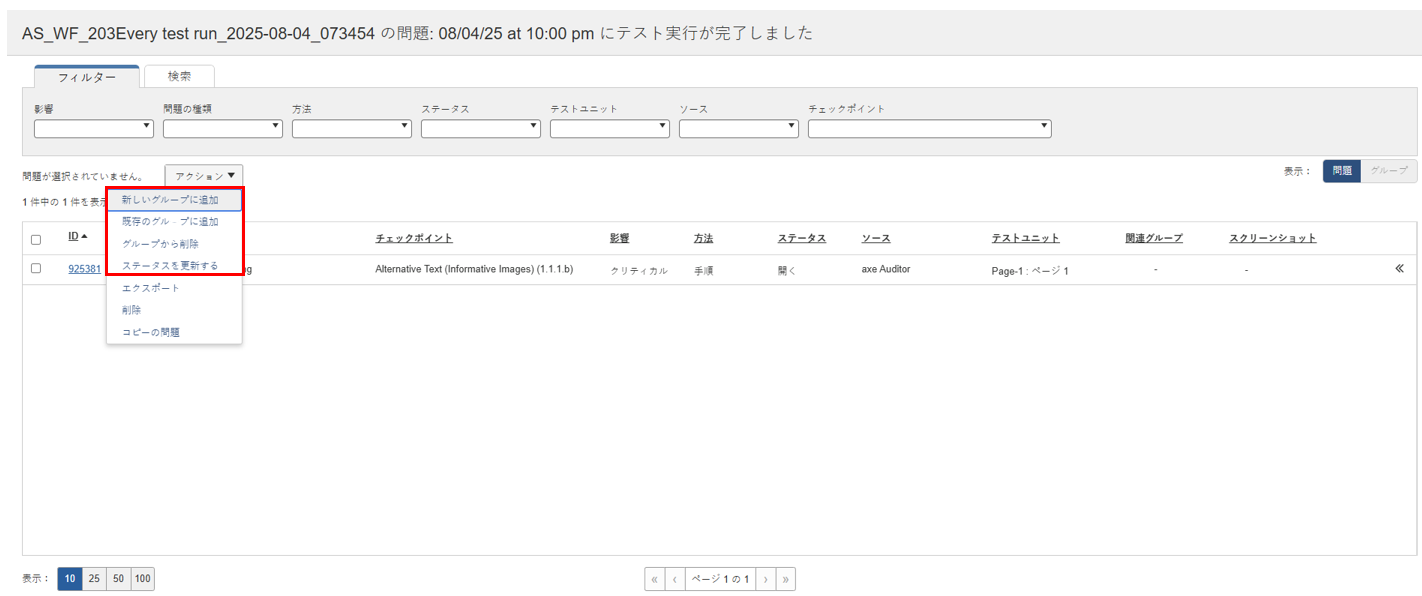Viewport: 1422px width, 596px height.
Task: Go to previous page using ‹ icon
Action: tap(675, 579)
